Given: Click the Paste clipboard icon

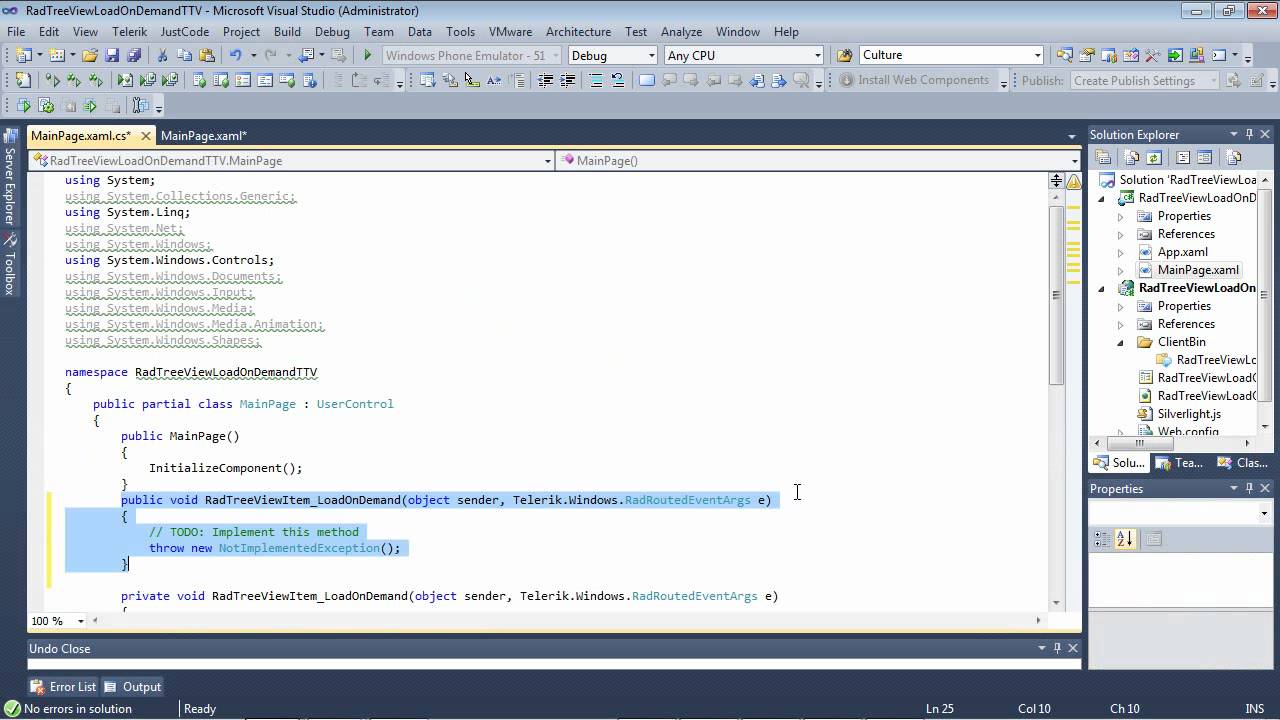Looking at the screenshot, I should (207, 55).
